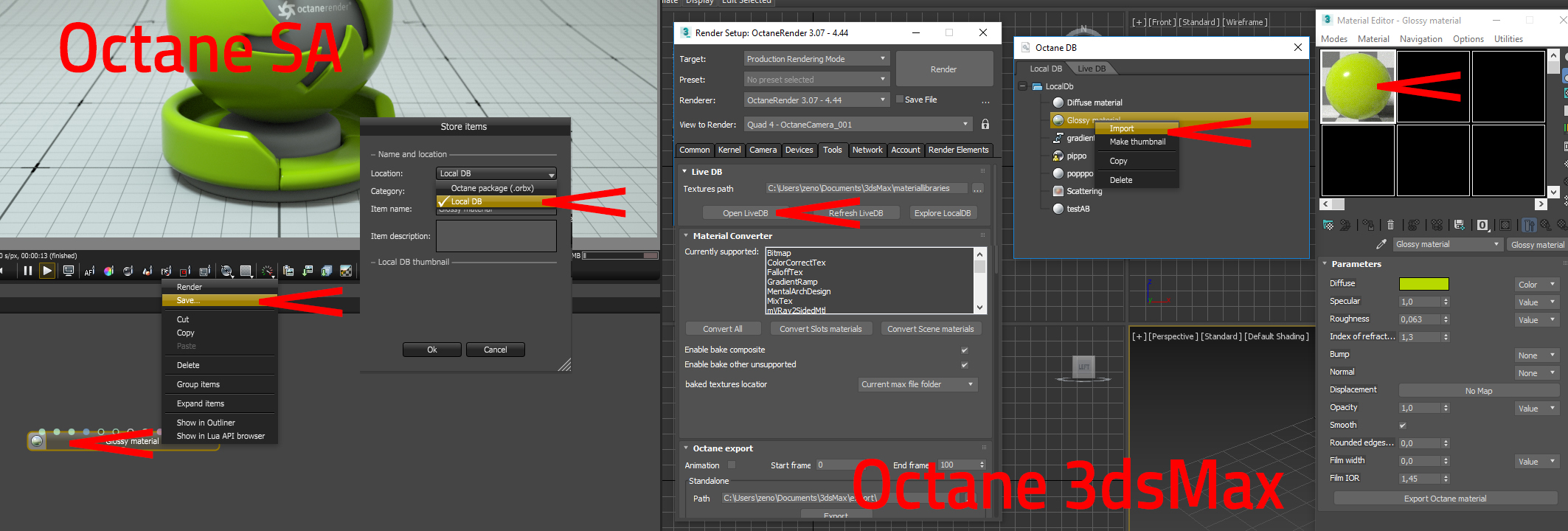Click the Make Material Copy icon
Viewport: 1568px width, 531px height.
coord(1414,225)
